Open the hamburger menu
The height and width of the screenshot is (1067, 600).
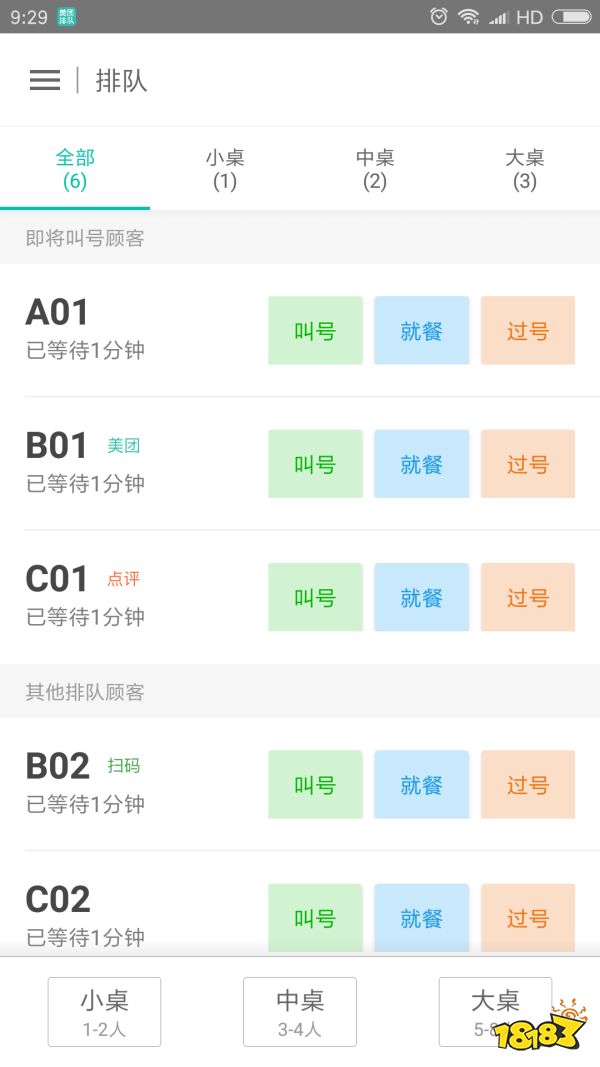point(45,81)
